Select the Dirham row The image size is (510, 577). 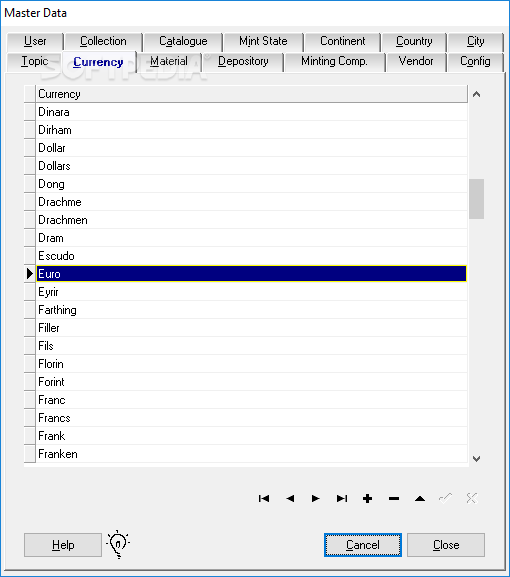tap(252, 130)
